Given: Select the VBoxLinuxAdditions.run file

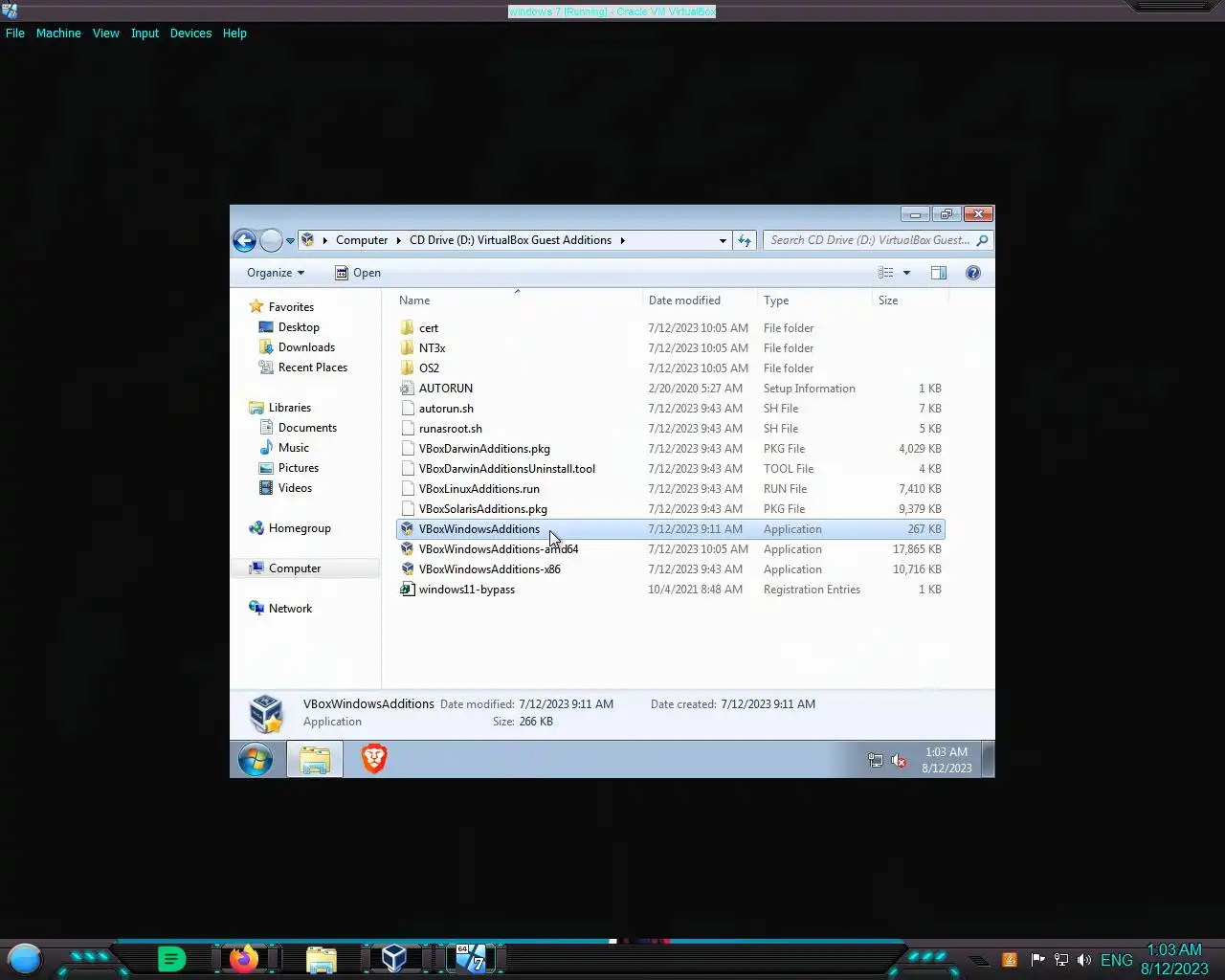Looking at the screenshot, I should pyautogui.click(x=479, y=489).
